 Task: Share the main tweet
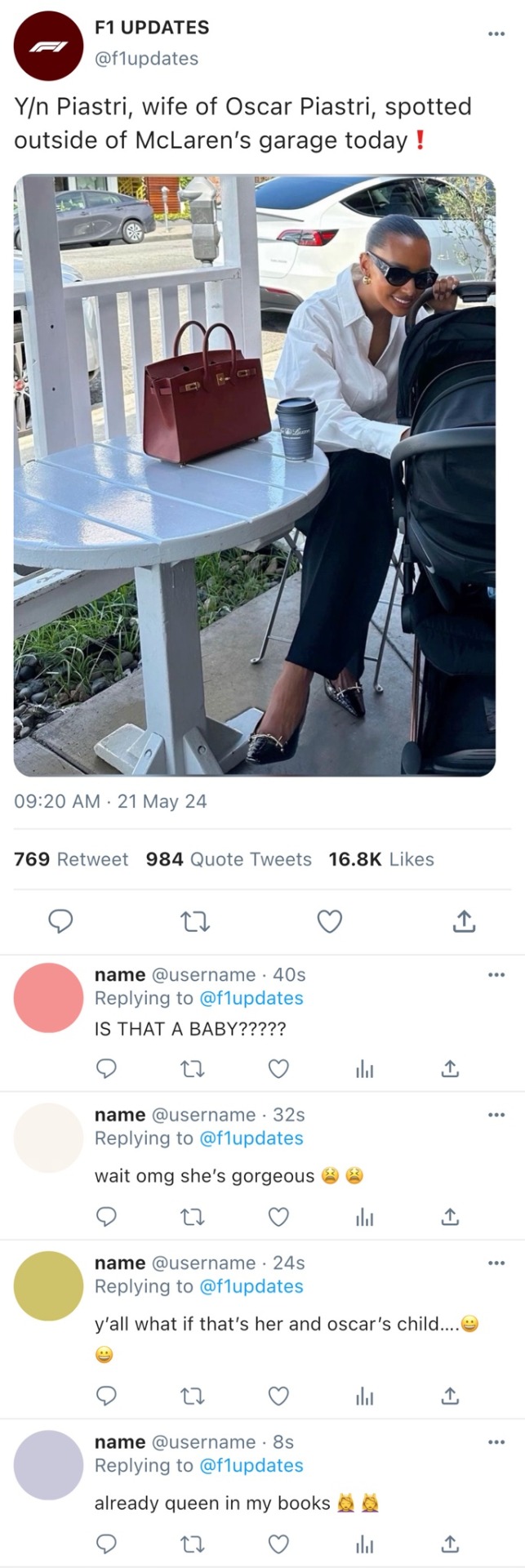(x=463, y=921)
